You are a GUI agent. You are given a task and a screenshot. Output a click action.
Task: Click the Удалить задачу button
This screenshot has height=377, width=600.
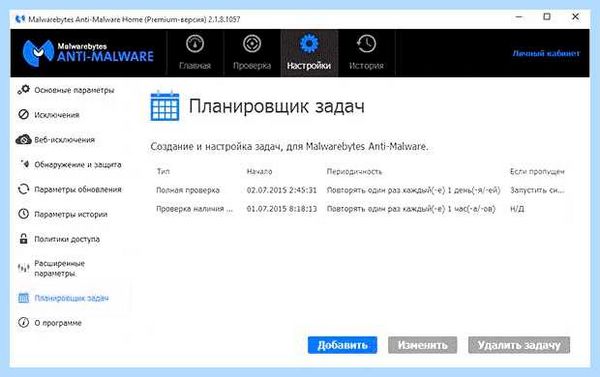pos(519,345)
